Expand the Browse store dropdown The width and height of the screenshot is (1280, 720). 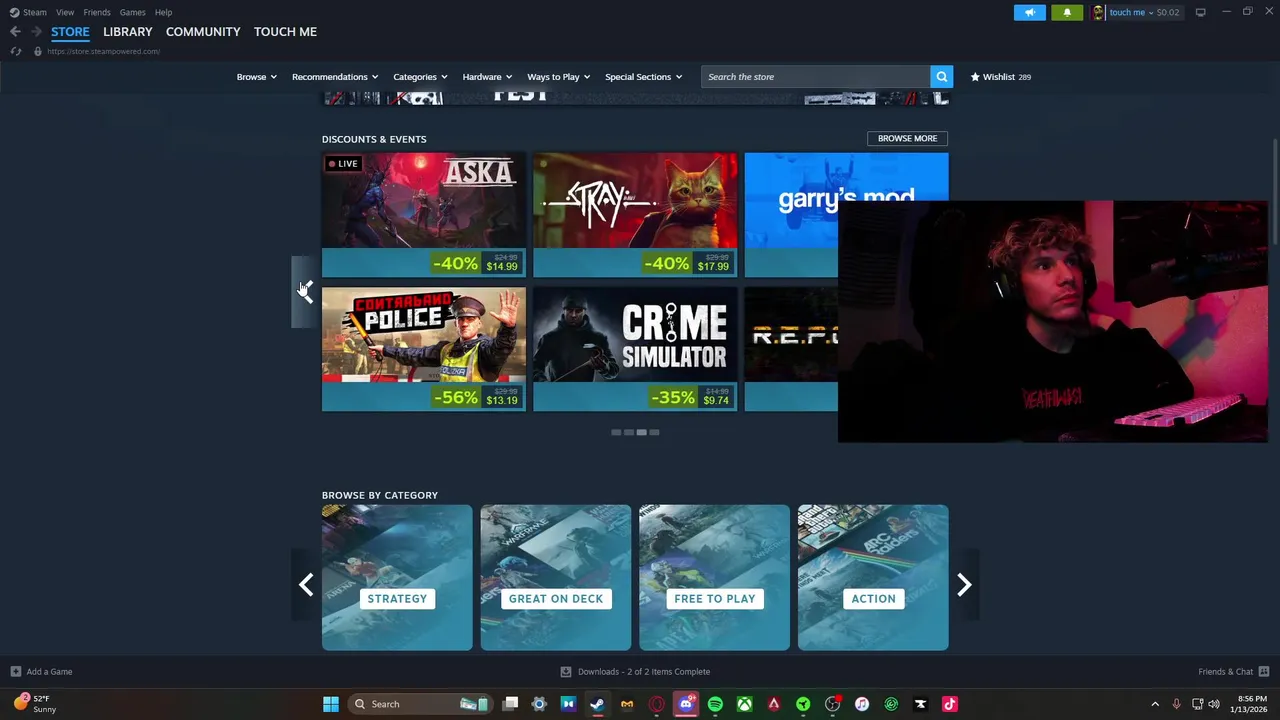coord(256,77)
